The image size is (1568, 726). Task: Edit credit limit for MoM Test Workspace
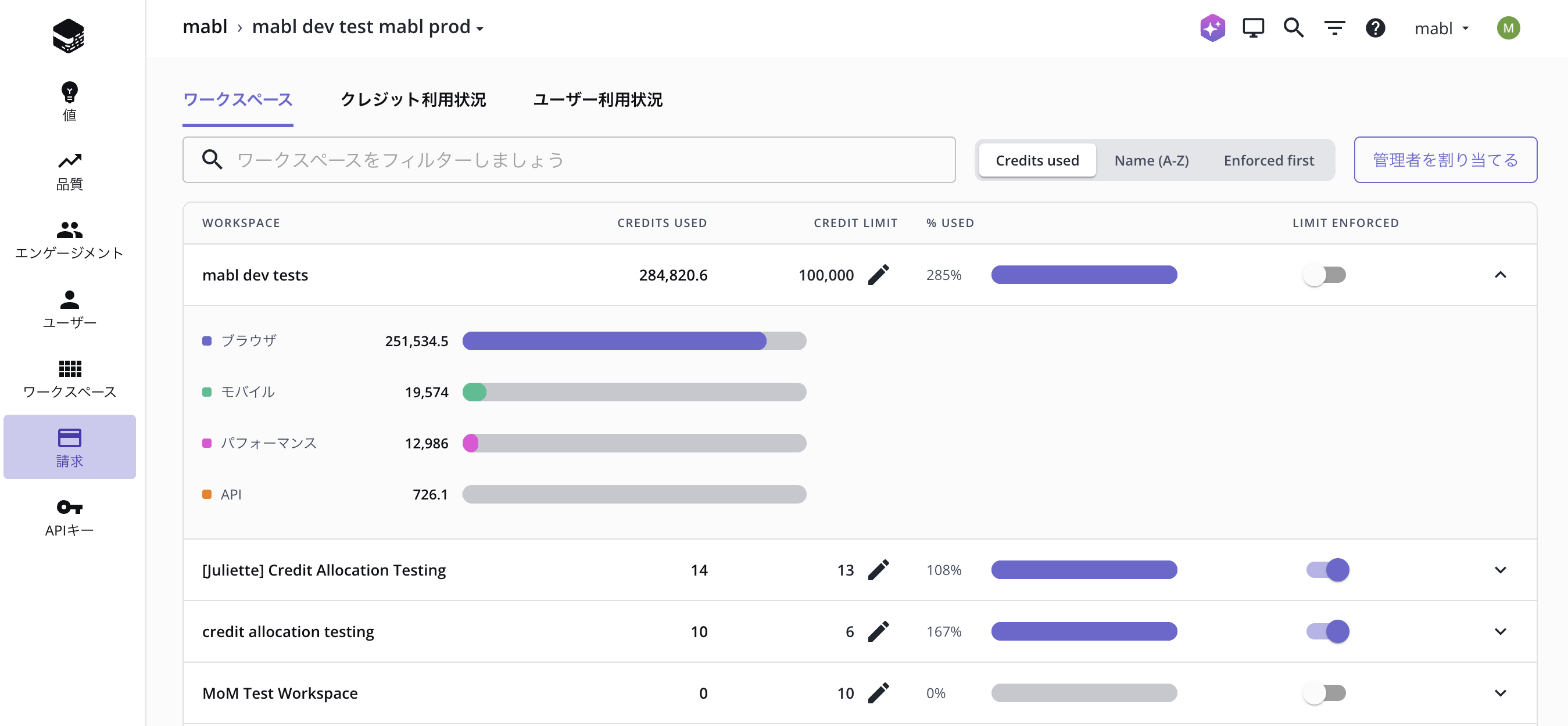pos(878,693)
